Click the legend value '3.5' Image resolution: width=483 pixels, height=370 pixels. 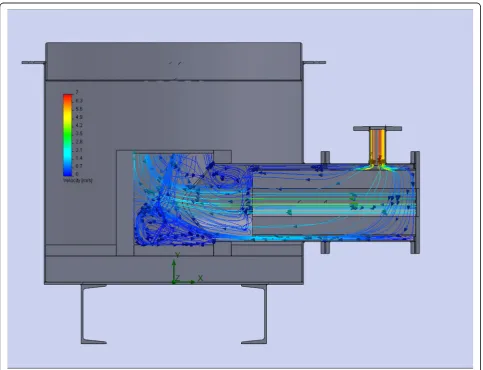coord(79,133)
